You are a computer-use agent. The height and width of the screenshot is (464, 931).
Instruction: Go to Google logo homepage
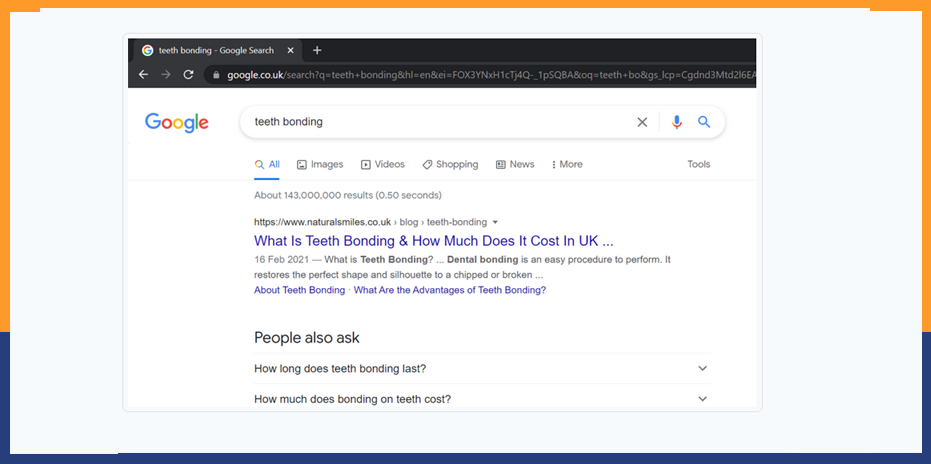pyautogui.click(x=176, y=122)
